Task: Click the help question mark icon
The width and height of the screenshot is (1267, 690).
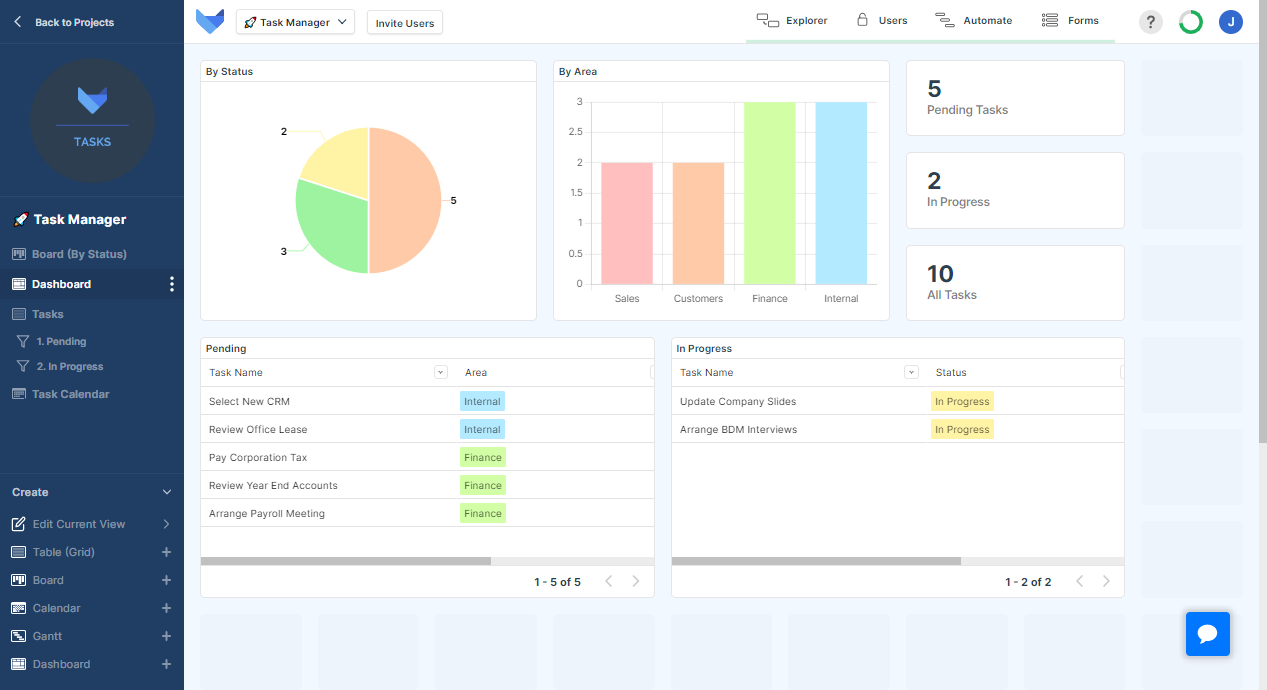Action: 1151,22
